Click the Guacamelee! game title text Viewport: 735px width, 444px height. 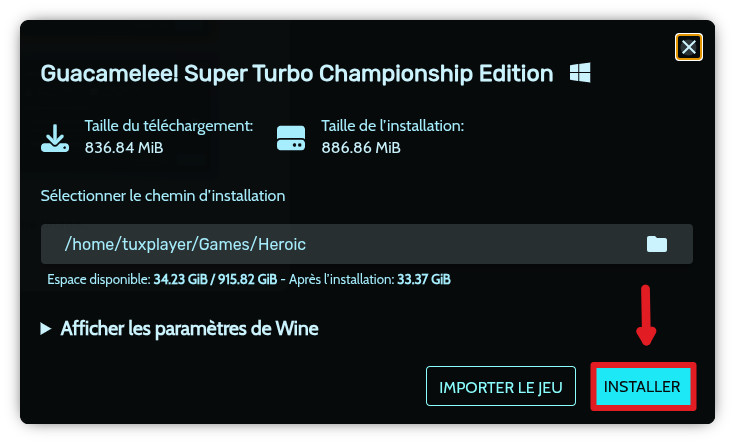296,74
